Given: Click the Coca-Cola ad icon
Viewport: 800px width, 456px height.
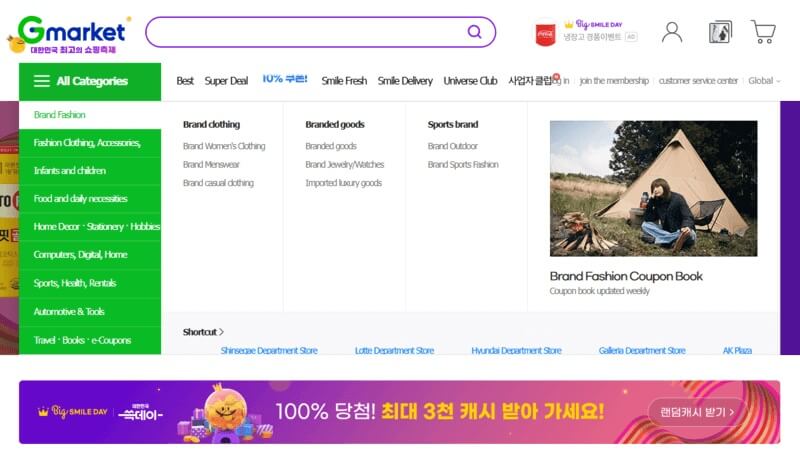Looking at the screenshot, I should (x=545, y=33).
